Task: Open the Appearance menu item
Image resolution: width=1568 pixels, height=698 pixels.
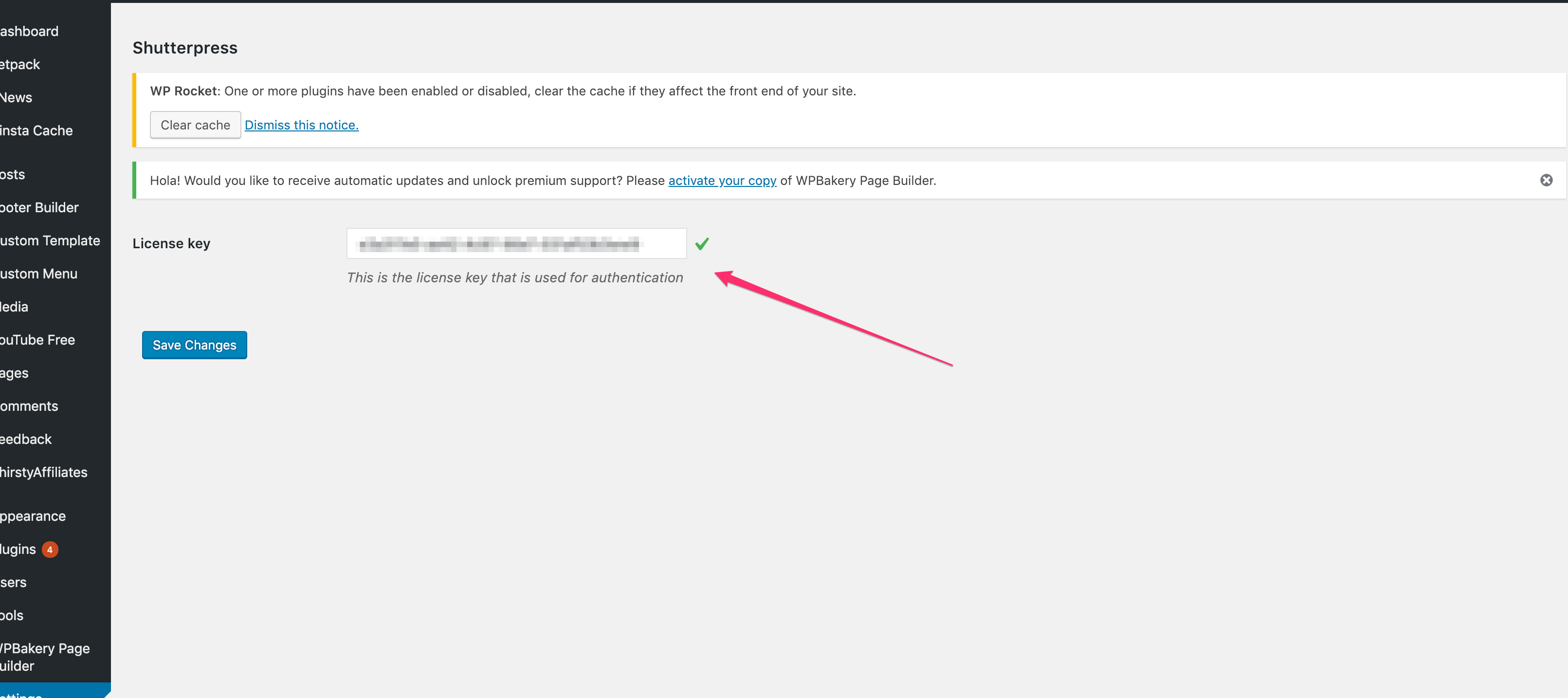Action: click(x=33, y=516)
